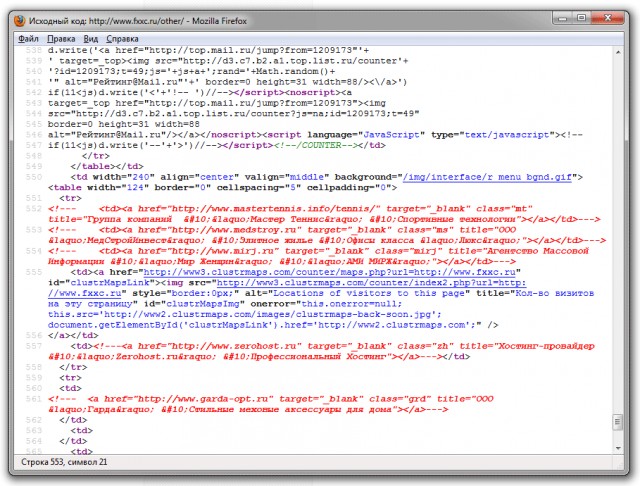Click the Firefox icon in title bar
The image size is (640, 486).
click(20, 21)
